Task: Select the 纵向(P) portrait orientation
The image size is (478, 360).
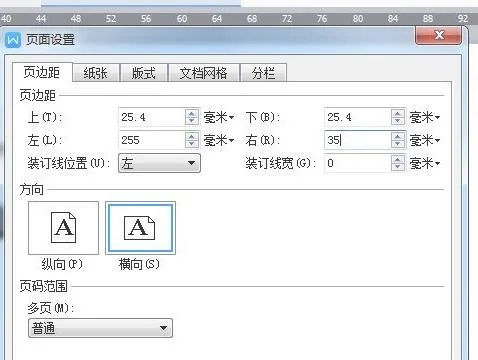Action: [x=63, y=228]
